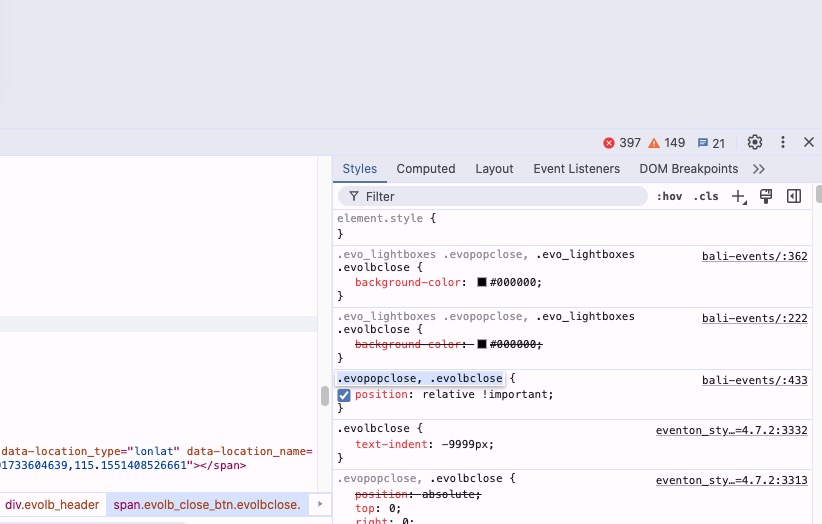The image size is (822, 524).
Task: Open DevTools settings gear
Action: coord(754,142)
